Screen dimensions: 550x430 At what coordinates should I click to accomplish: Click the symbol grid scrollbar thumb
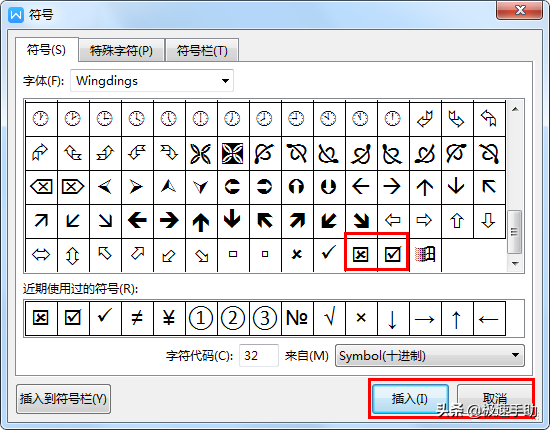tap(515, 231)
